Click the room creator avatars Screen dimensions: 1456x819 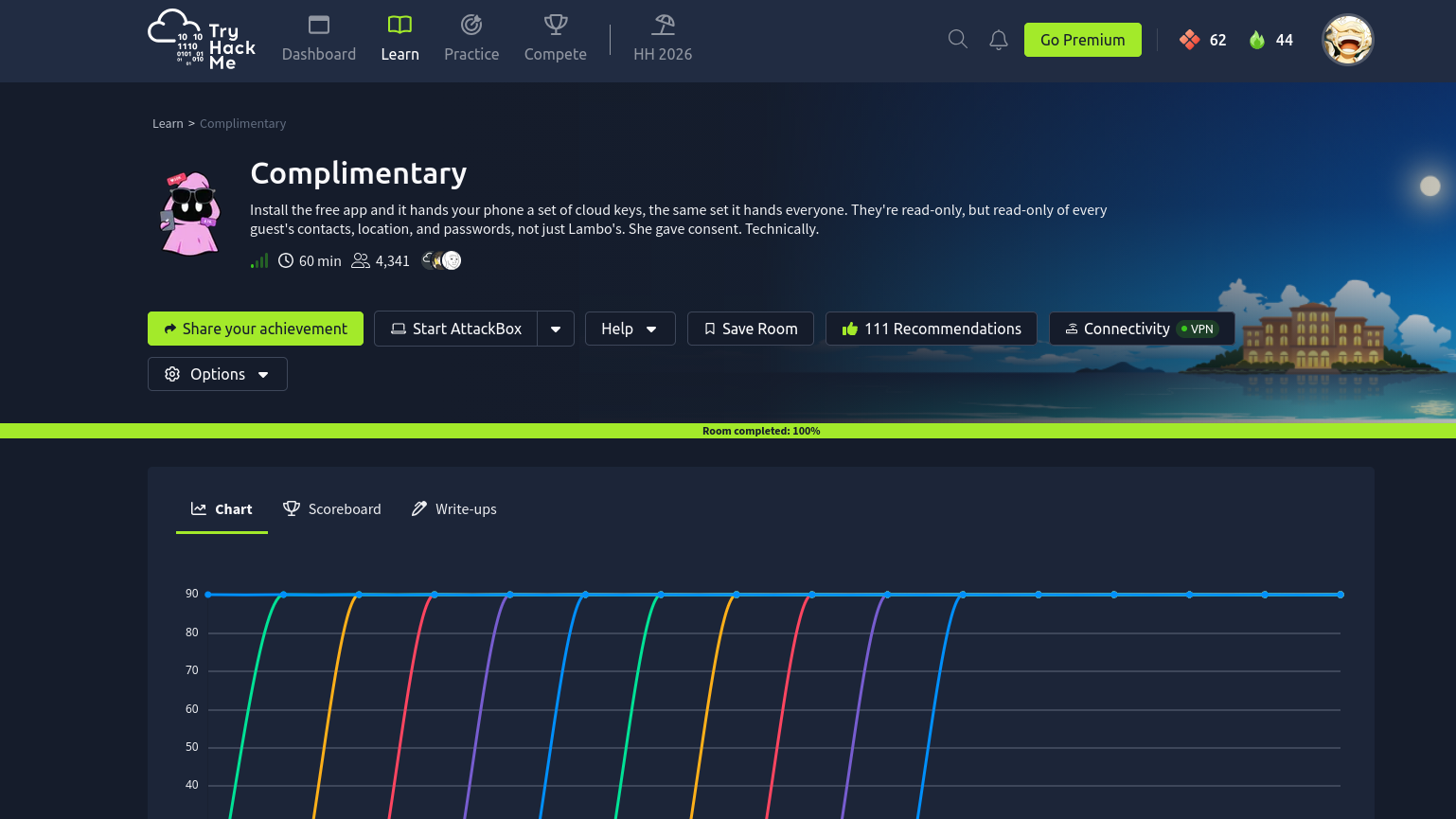pos(441,260)
